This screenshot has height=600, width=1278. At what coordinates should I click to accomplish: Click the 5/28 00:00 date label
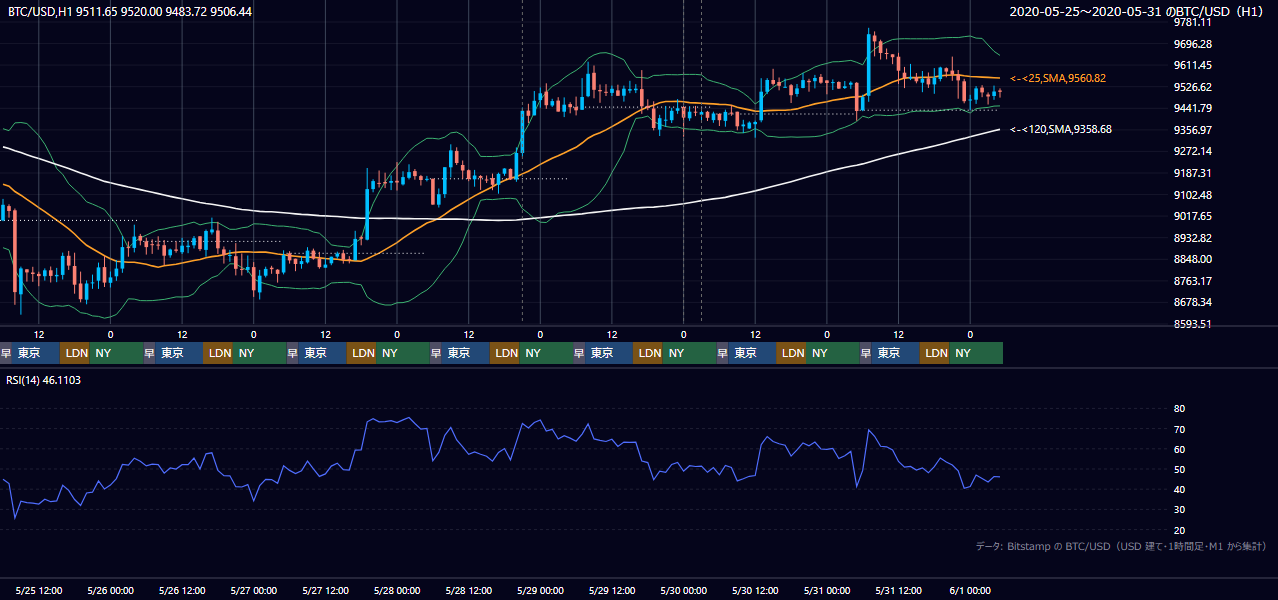pyautogui.click(x=397, y=590)
